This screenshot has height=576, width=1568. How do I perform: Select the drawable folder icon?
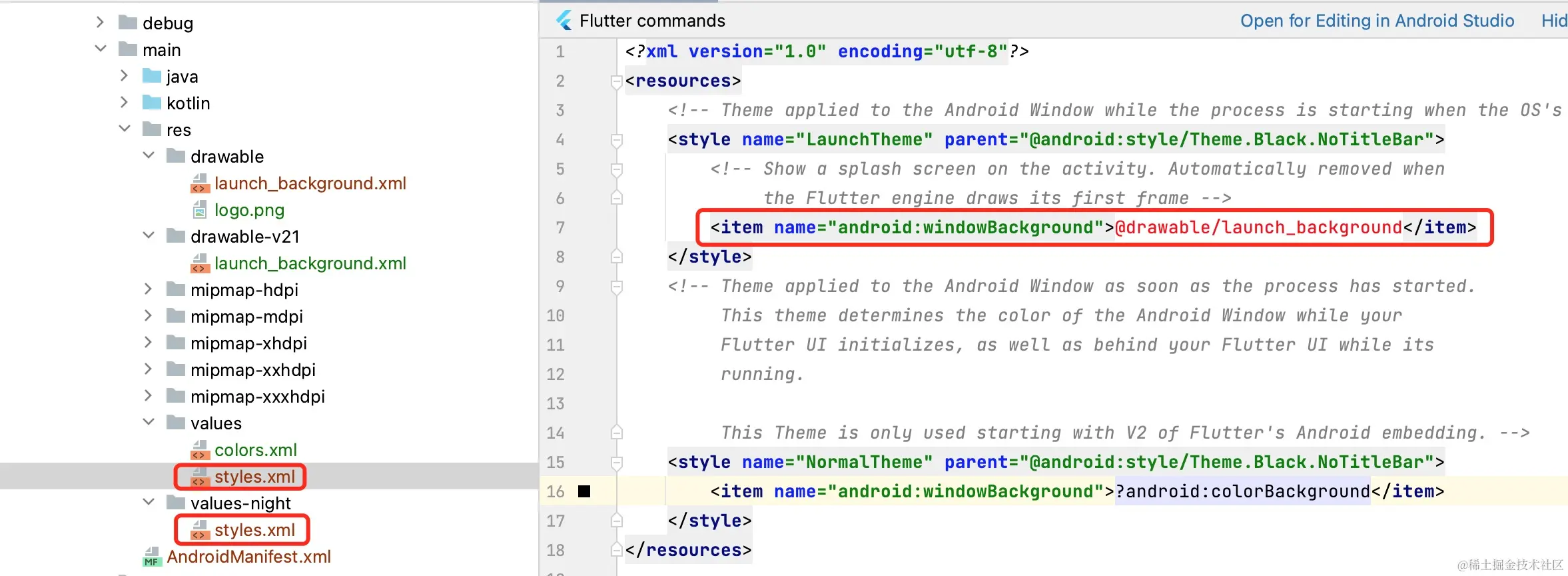(x=176, y=156)
